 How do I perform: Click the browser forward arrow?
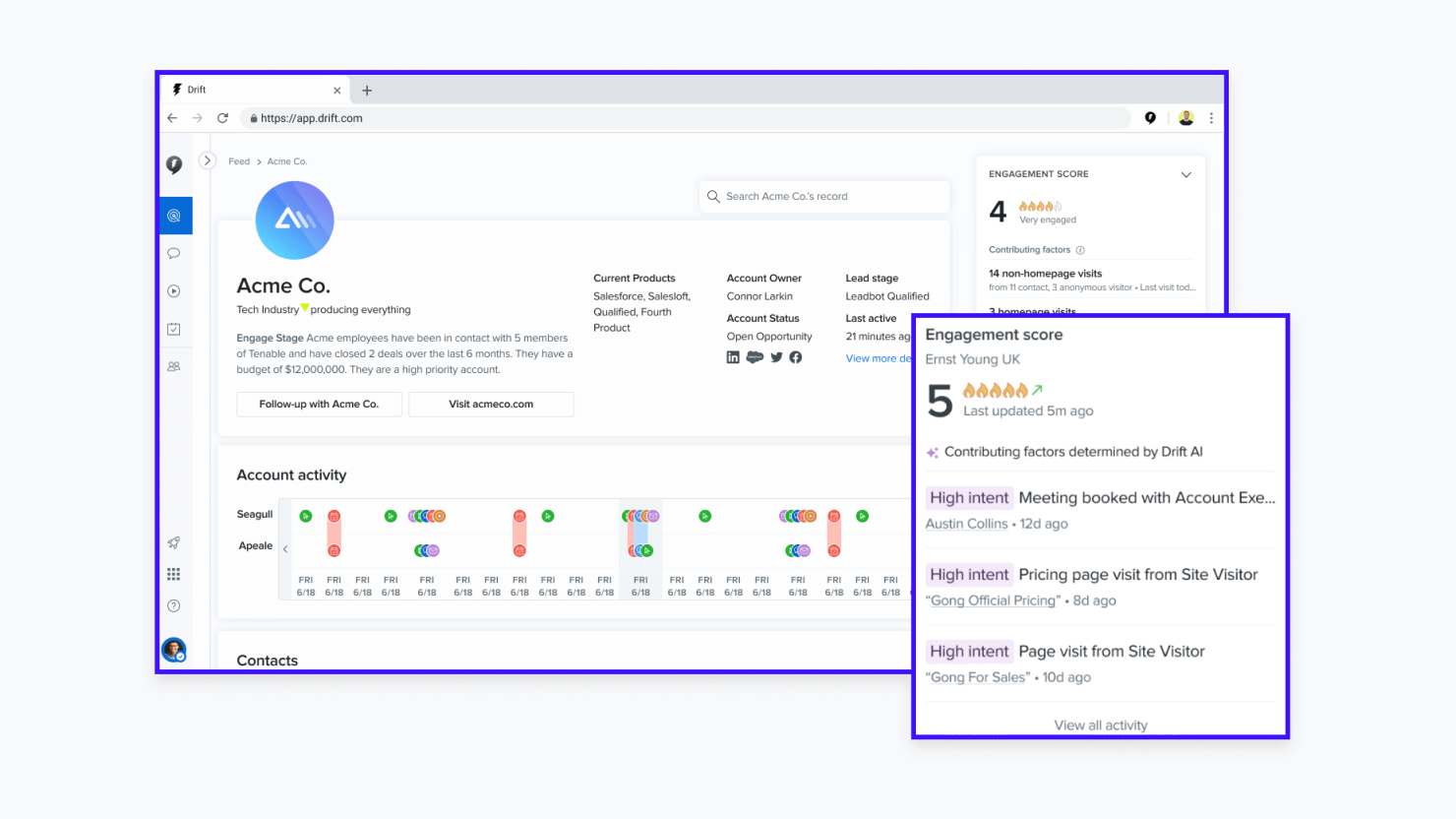click(x=197, y=118)
